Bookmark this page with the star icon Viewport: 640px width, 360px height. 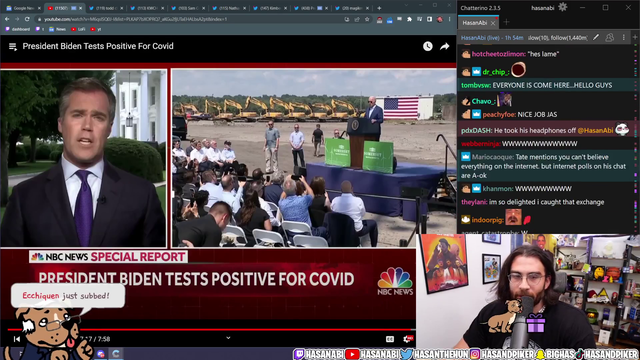(367, 19)
